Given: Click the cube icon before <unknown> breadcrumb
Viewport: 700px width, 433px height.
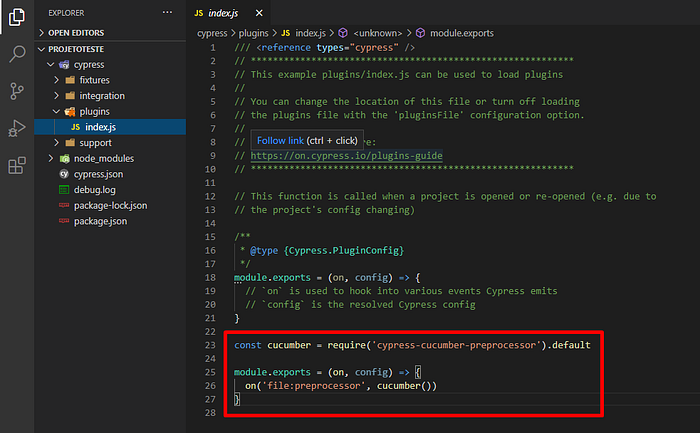Looking at the screenshot, I should pyautogui.click(x=343, y=33).
